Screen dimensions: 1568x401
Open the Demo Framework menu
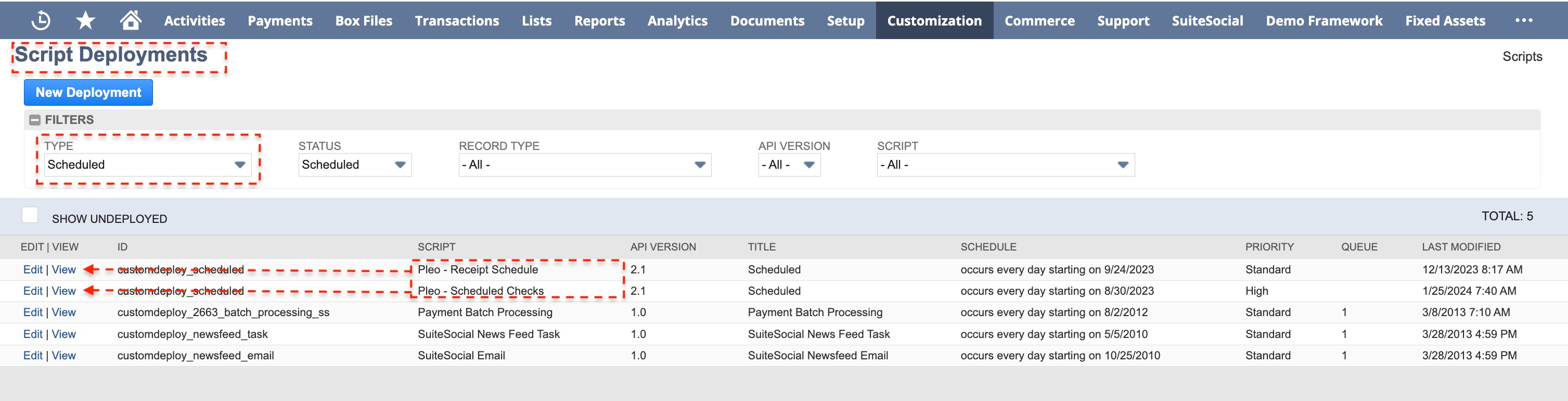point(1324,21)
